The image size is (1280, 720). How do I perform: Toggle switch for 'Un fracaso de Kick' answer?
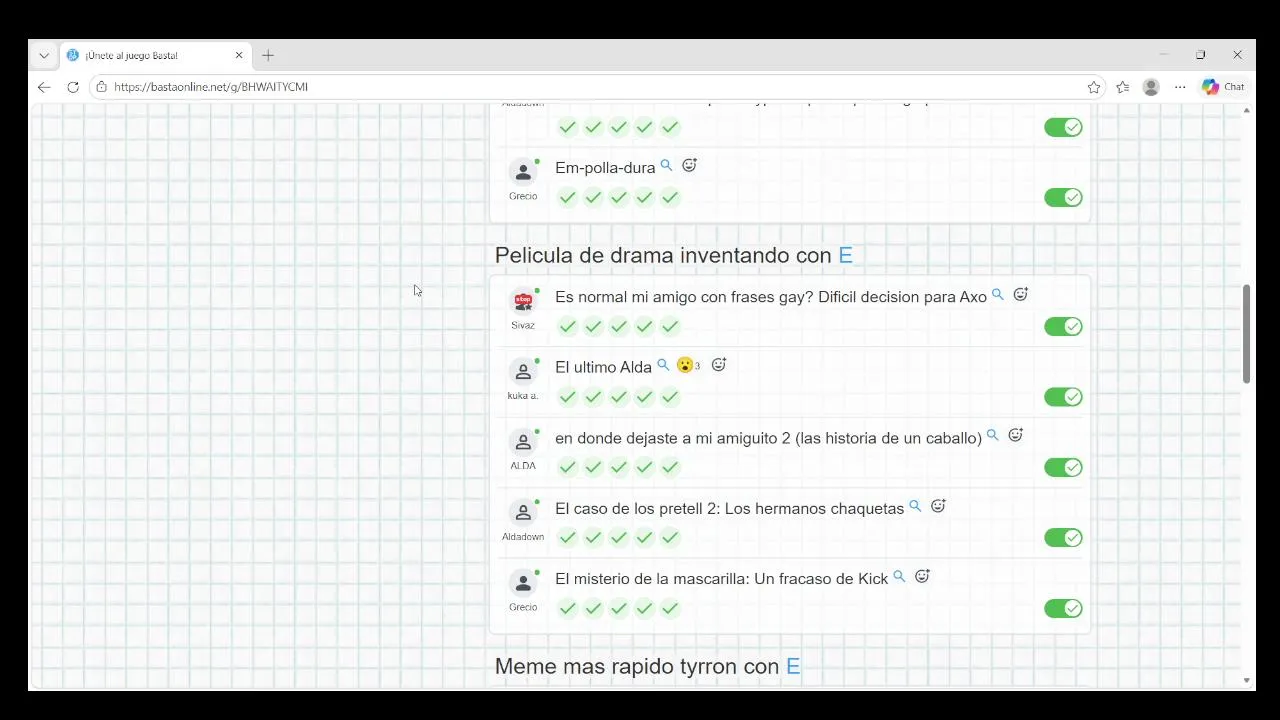click(x=1063, y=608)
